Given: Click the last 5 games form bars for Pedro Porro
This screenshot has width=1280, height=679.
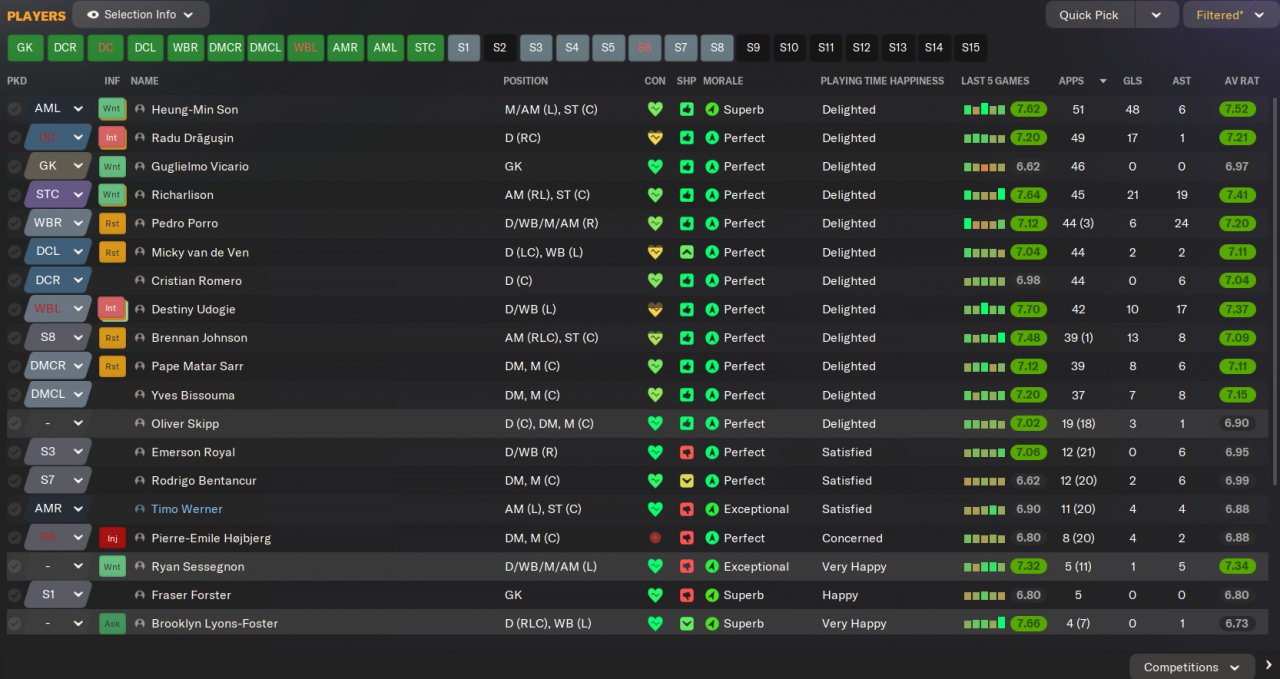Looking at the screenshot, I should (x=984, y=223).
